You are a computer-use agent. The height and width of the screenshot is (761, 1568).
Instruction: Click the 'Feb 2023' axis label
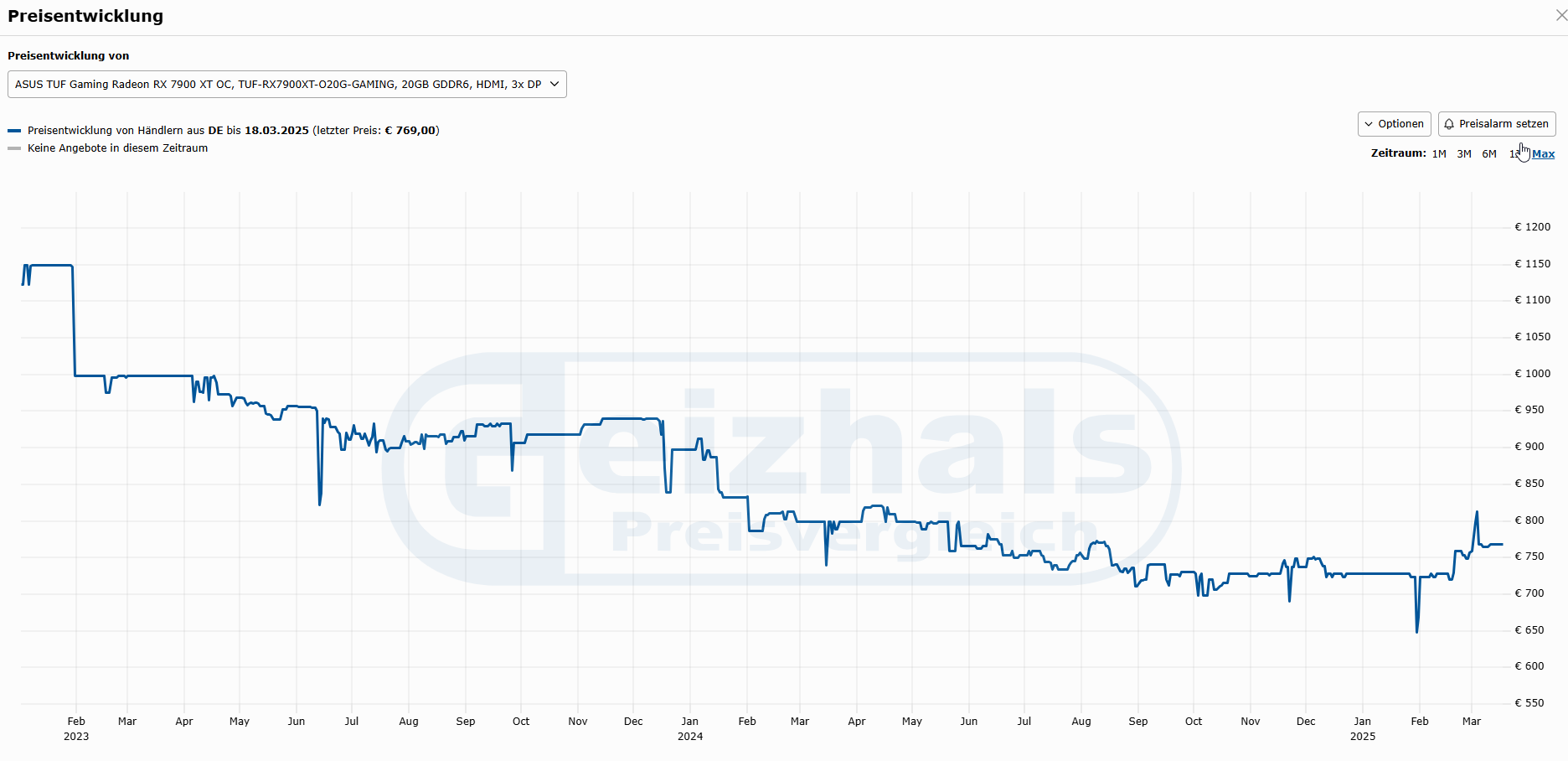(x=76, y=729)
